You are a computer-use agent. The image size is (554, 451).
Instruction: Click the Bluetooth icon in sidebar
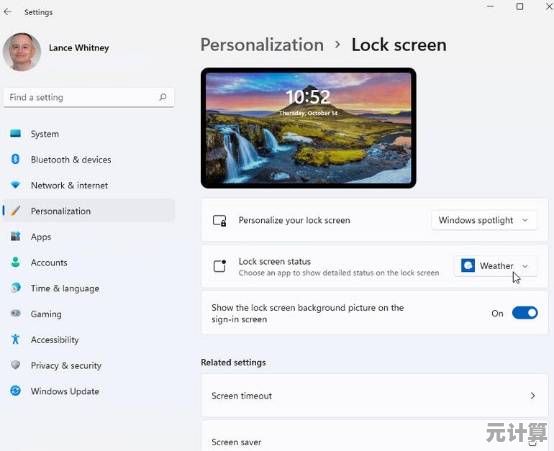[x=15, y=159]
